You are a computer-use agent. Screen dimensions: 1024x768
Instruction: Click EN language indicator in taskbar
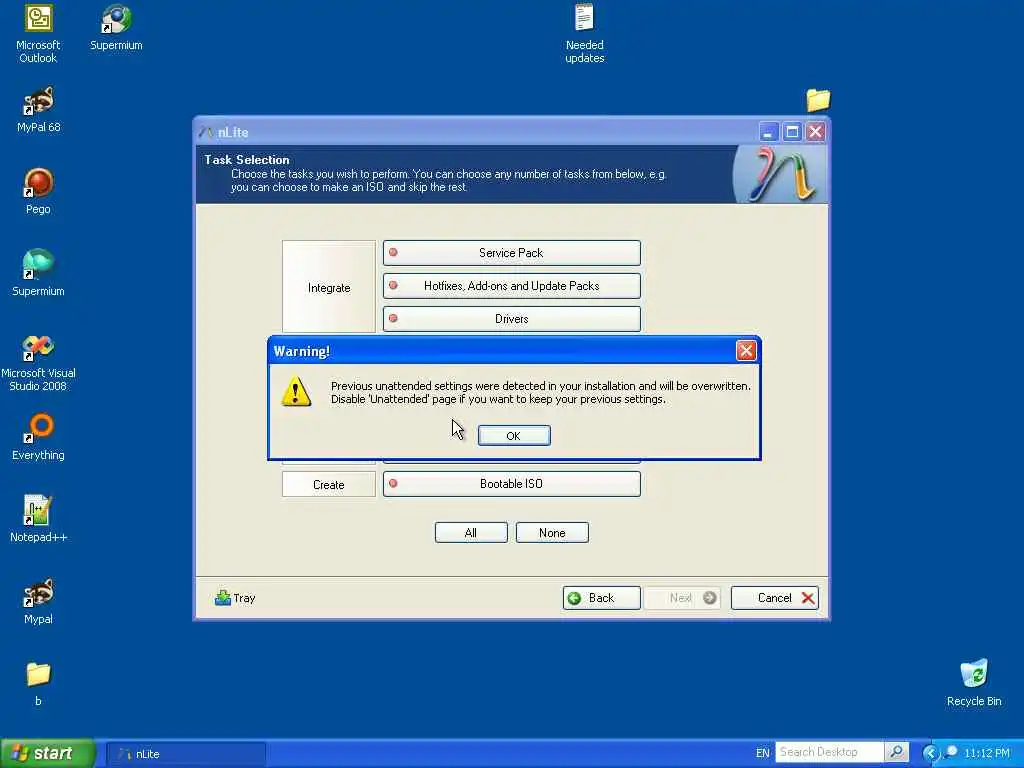pyautogui.click(x=762, y=753)
